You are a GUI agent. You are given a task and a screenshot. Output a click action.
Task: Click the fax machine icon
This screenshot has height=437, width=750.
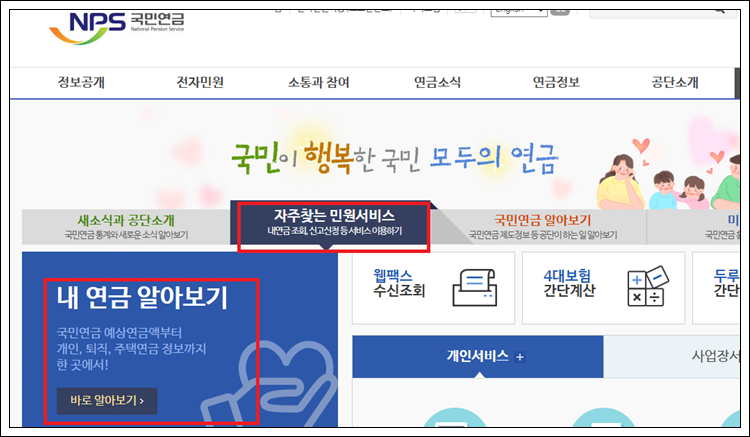pos(474,288)
